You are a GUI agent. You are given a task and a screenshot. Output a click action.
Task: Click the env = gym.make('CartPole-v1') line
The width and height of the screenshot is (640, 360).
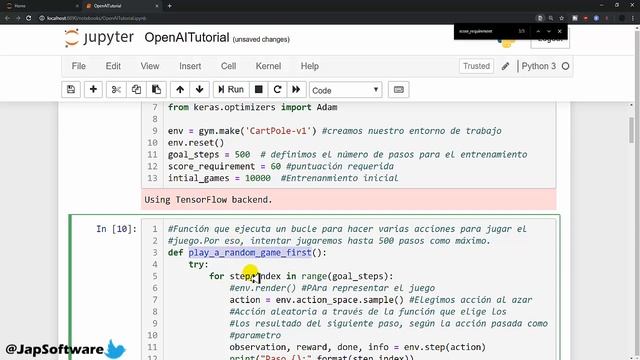[335, 131]
